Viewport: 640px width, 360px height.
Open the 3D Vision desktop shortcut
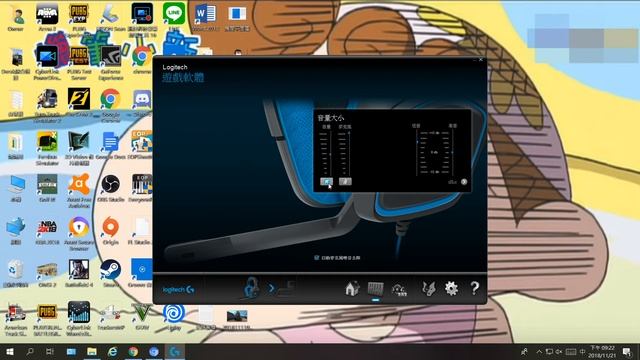tap(79, 148)
